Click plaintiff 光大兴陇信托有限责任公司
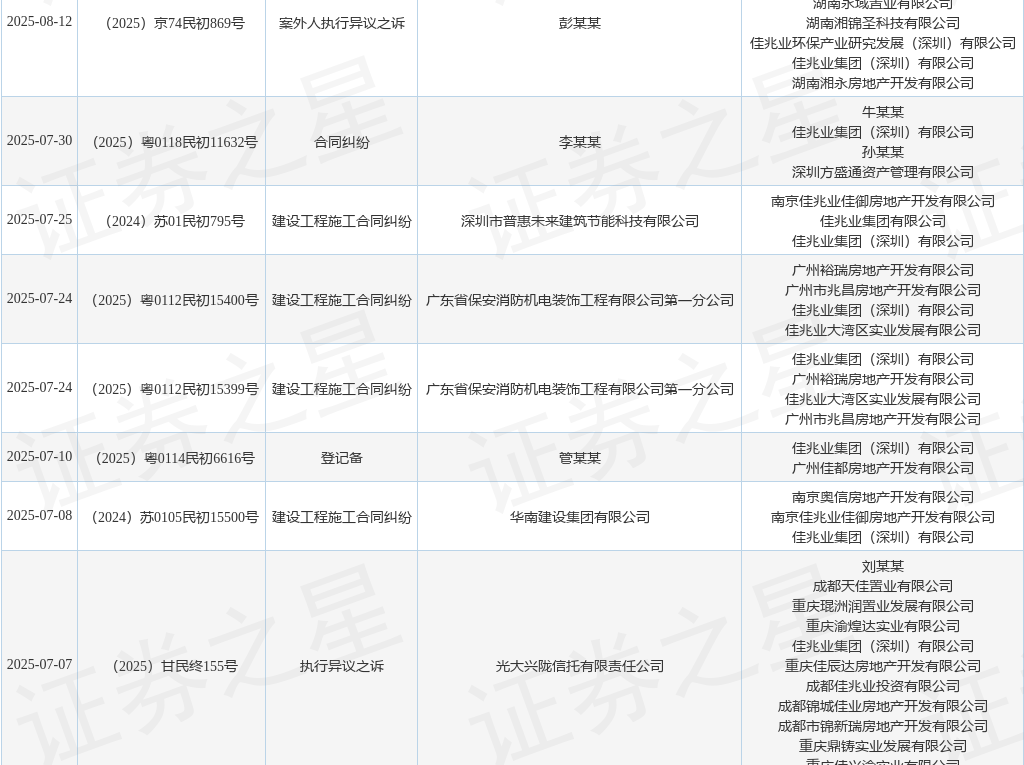This screenshot has height=765, width=1024. click(x=579, y=666)
